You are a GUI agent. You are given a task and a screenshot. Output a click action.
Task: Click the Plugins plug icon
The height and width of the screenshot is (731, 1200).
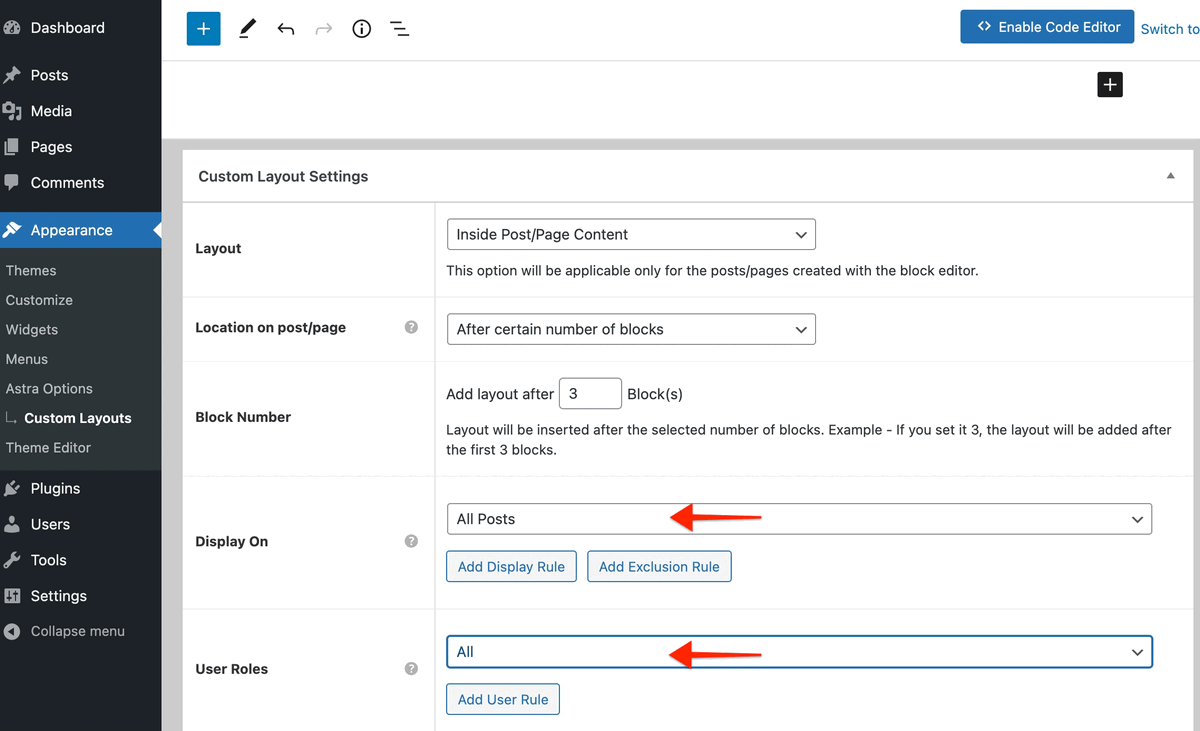12,488
